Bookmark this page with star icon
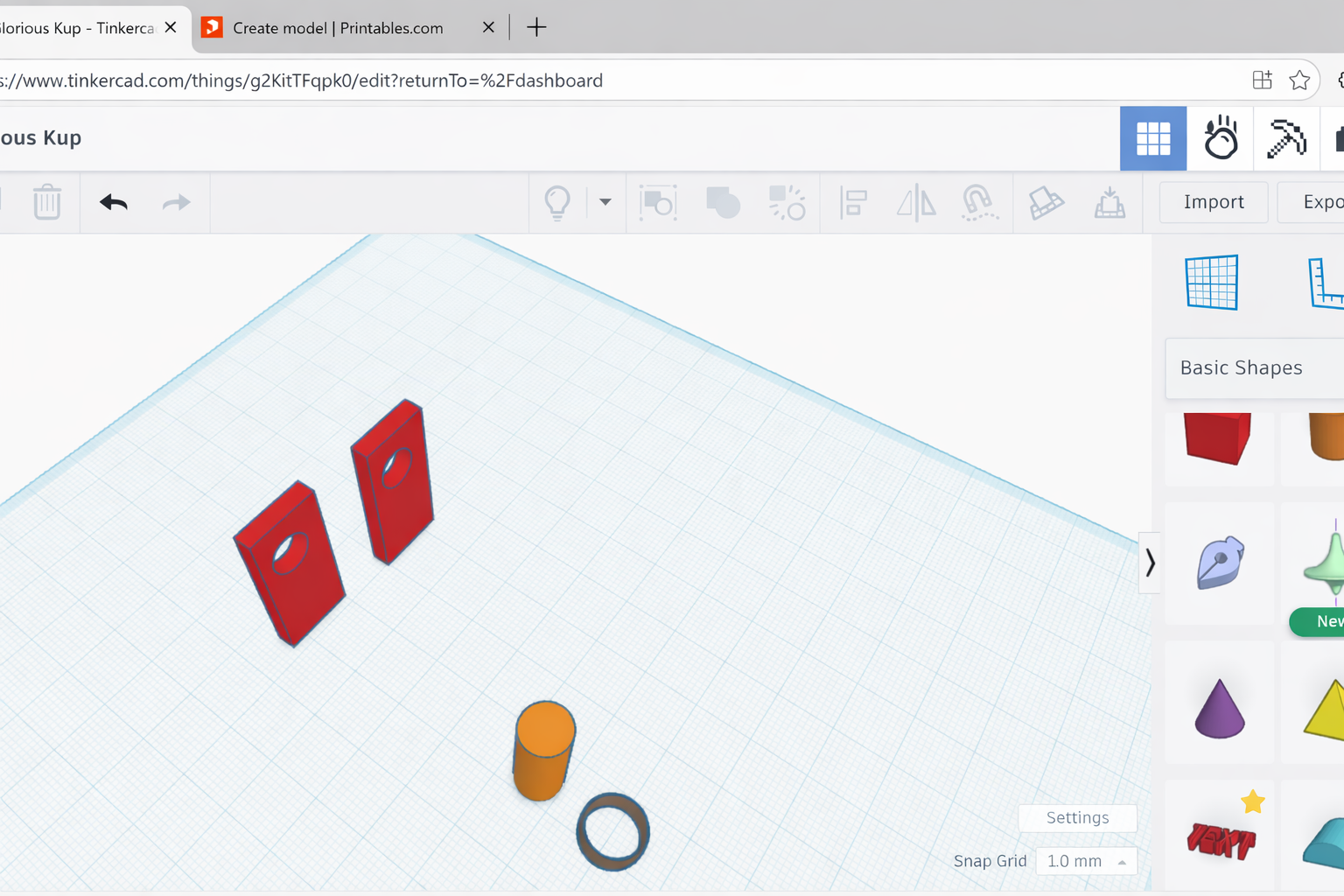Screen dimensions: 1344x896 (x=1299, y=80)
